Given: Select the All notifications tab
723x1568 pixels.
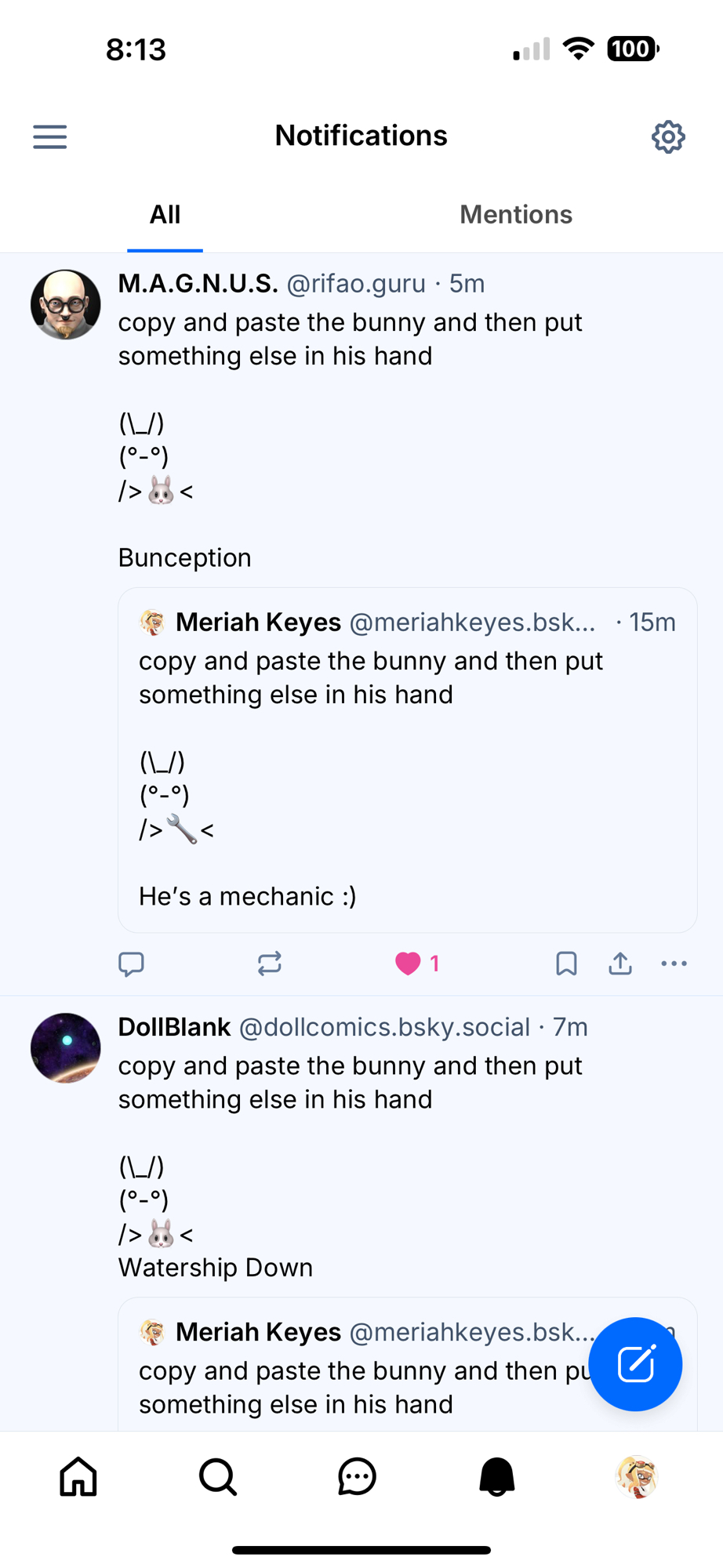Looking at the screenshot, I should 165,215.
